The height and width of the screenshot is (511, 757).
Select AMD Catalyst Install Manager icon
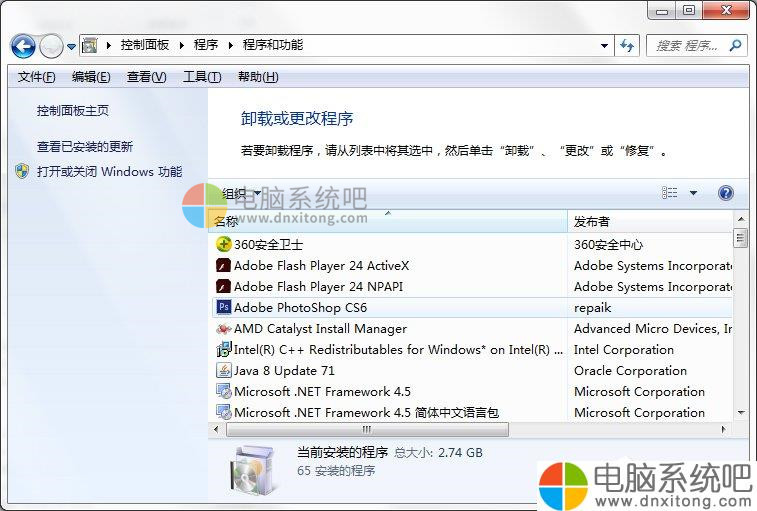(224, 328)
